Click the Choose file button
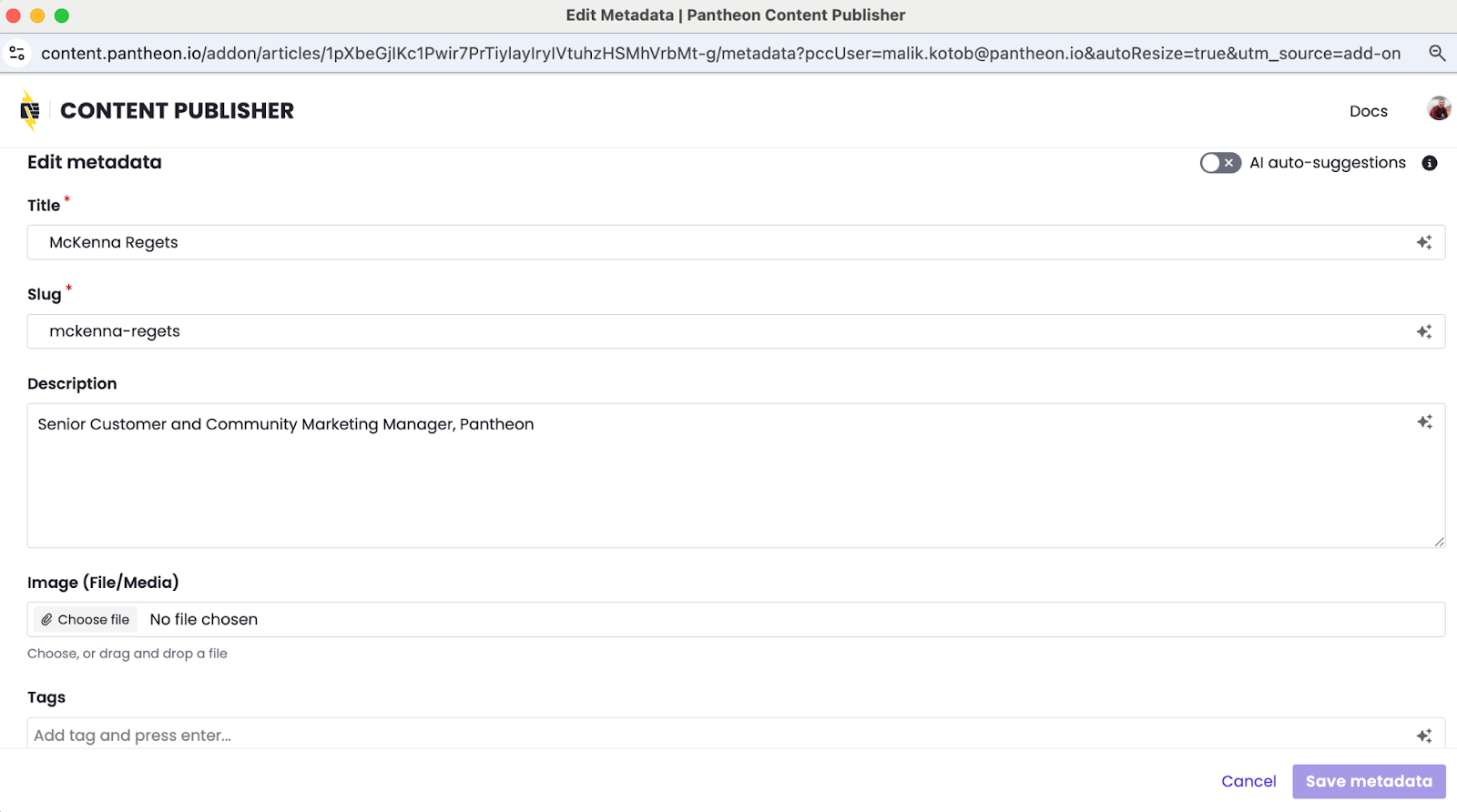Viewport: 1457px width, 812px height. pos(86,620)
